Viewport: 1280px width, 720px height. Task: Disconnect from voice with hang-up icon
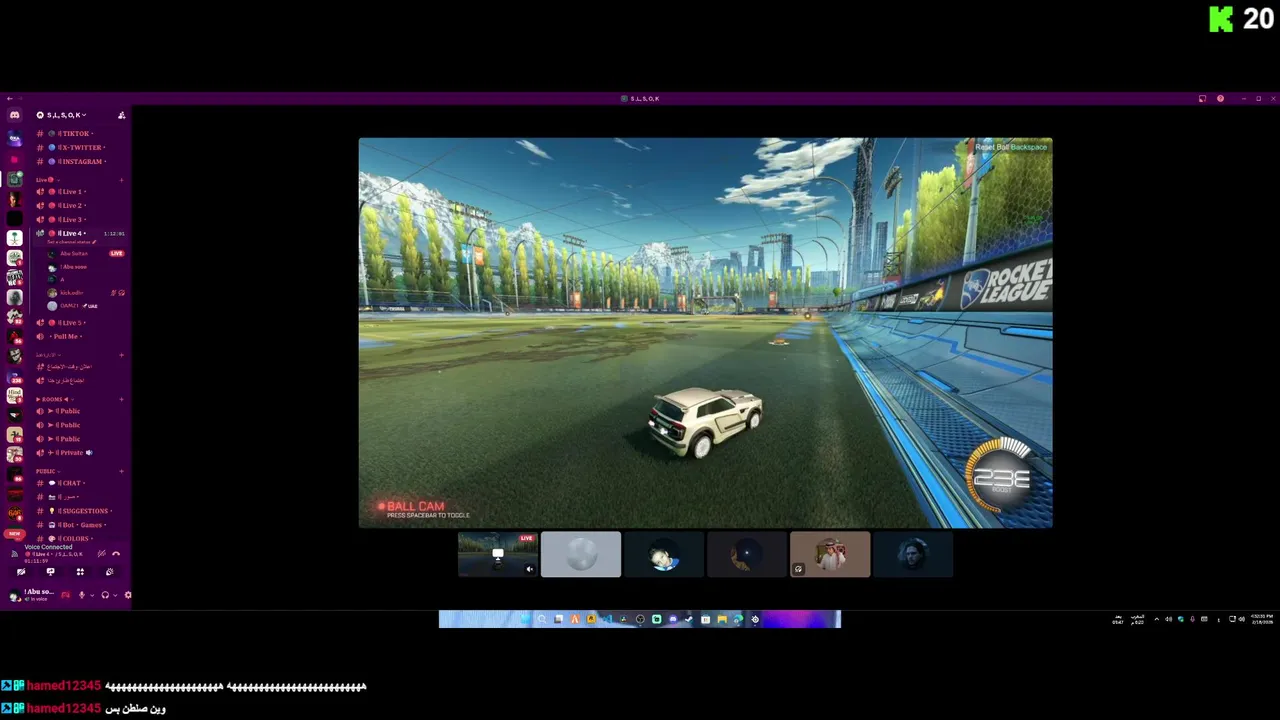click(x=116, y=553)
